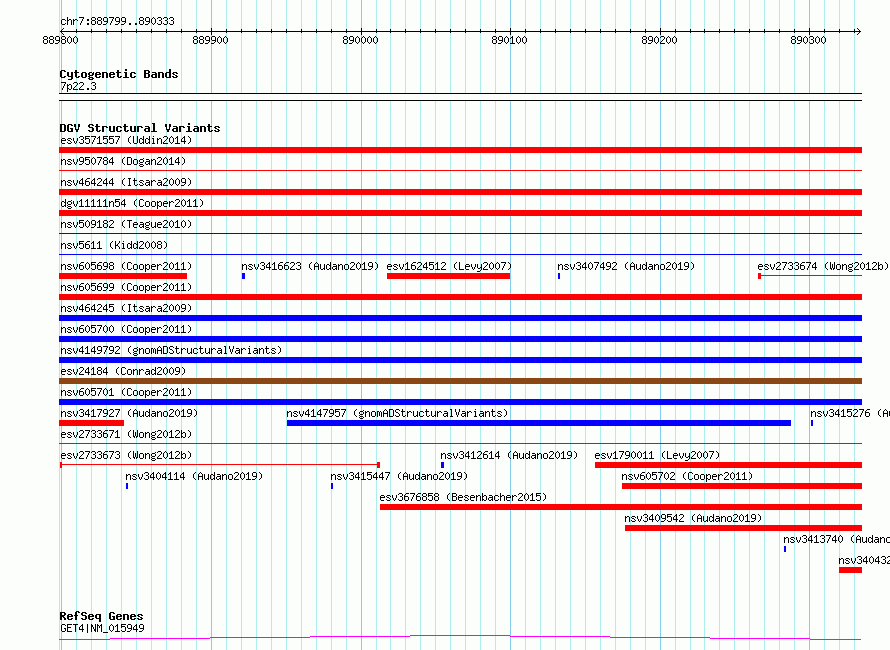
Task: Click ruler position 889800
Action: click(61, 40)
